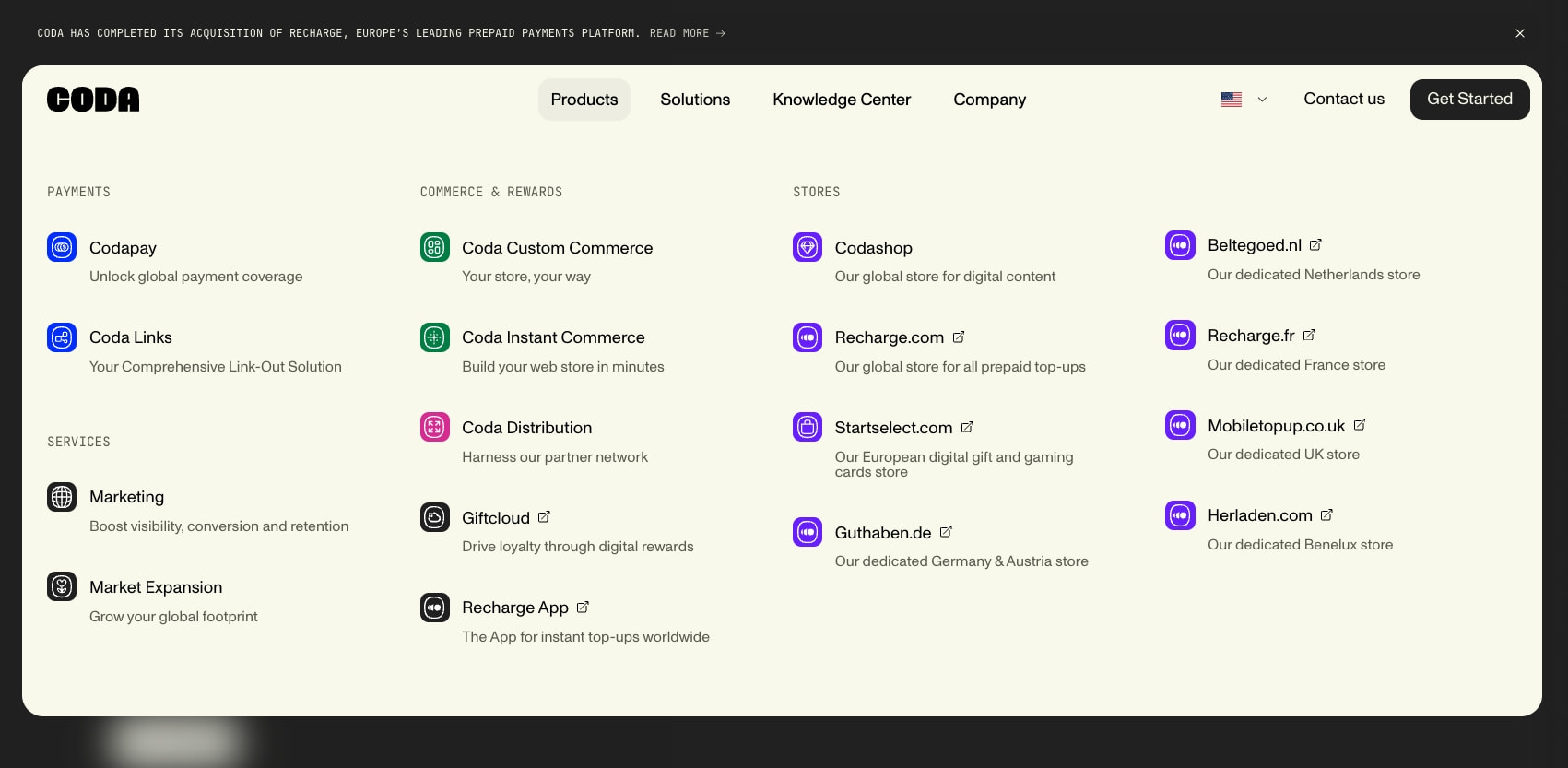Click 'Our dedicated Germany & Austria store'

point(961,561)
